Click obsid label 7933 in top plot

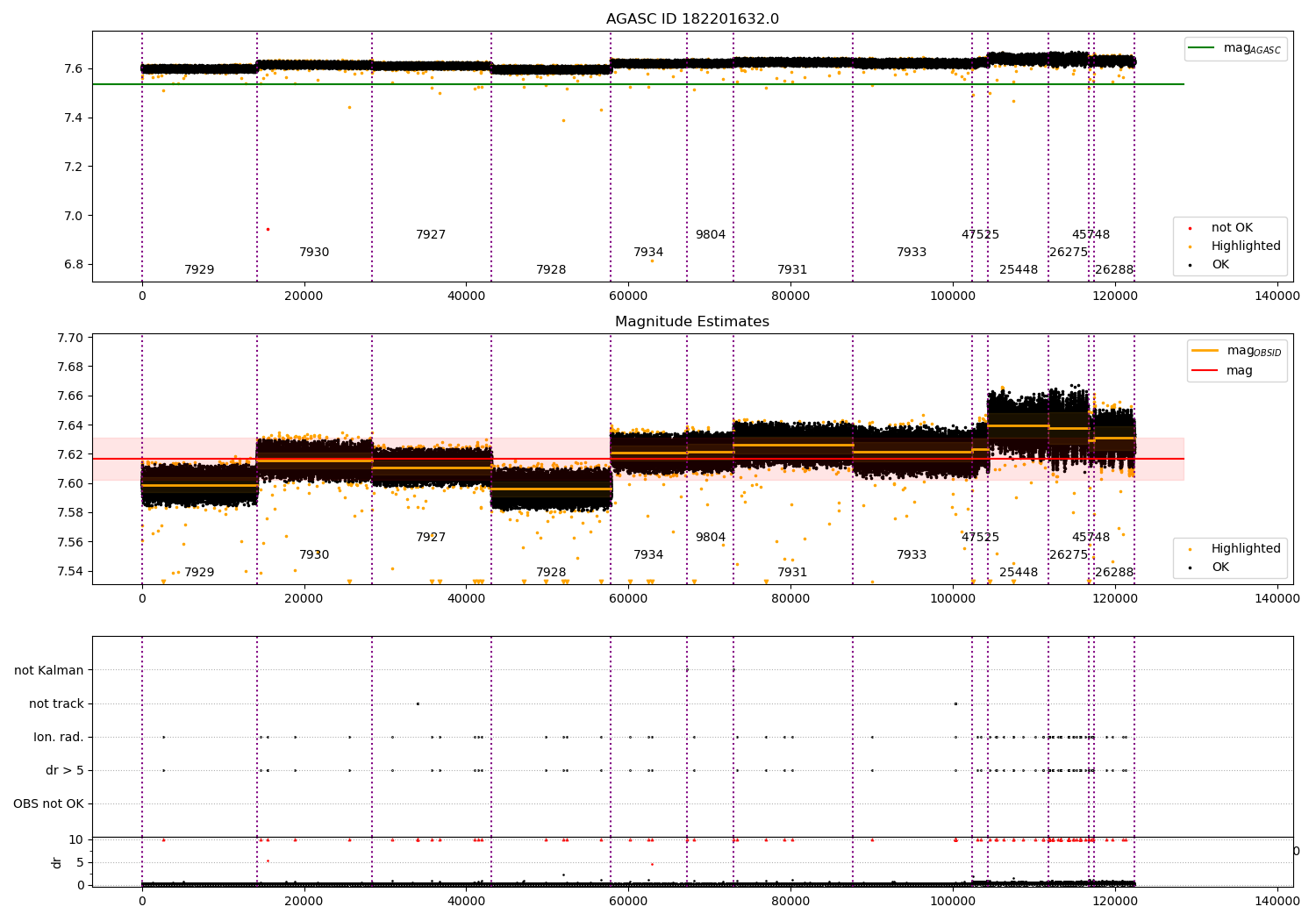coord(912,253)
